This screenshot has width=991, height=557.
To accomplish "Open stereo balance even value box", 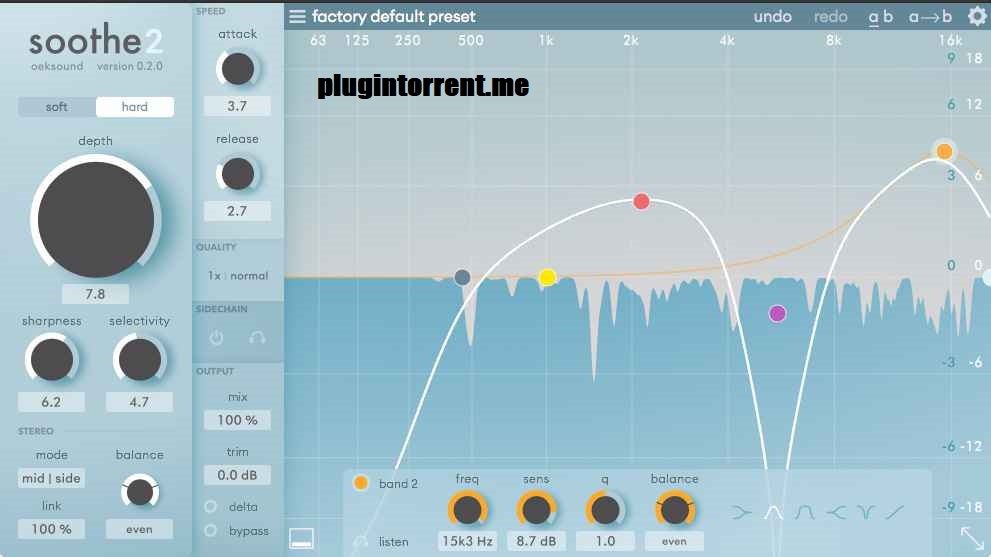I will point(139,529).
